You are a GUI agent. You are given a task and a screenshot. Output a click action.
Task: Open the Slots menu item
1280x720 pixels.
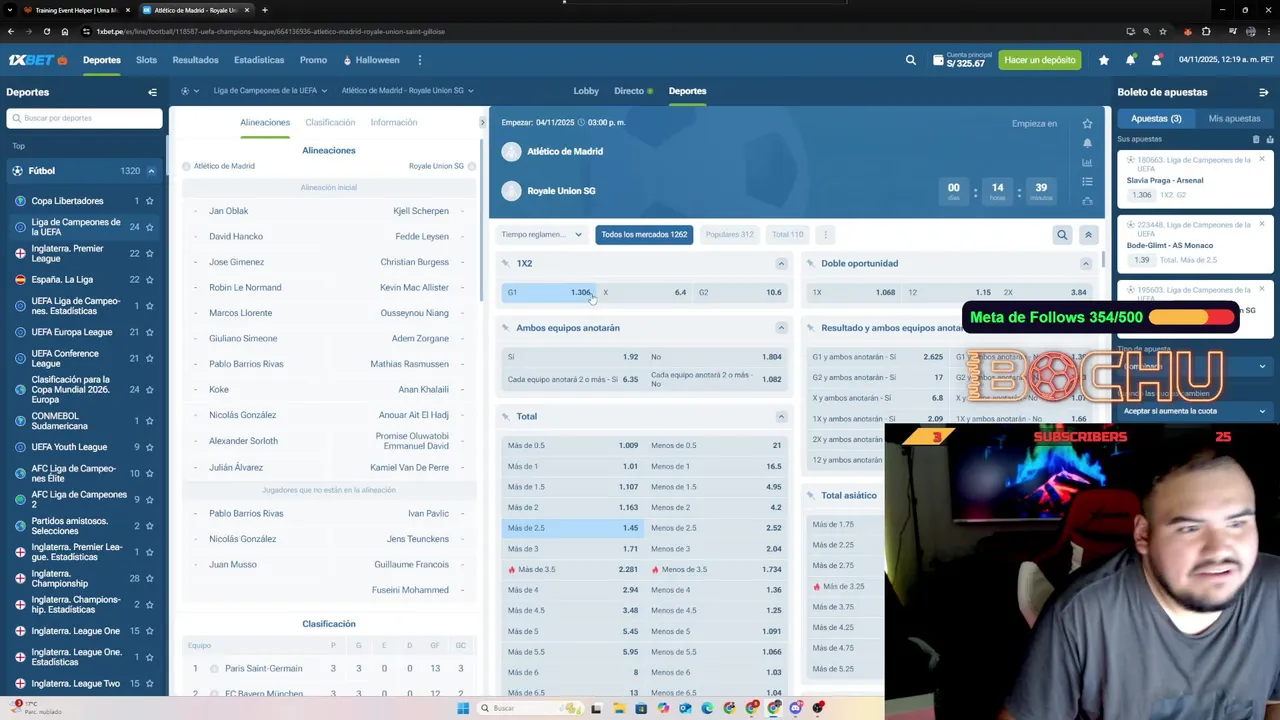[146, 60]
